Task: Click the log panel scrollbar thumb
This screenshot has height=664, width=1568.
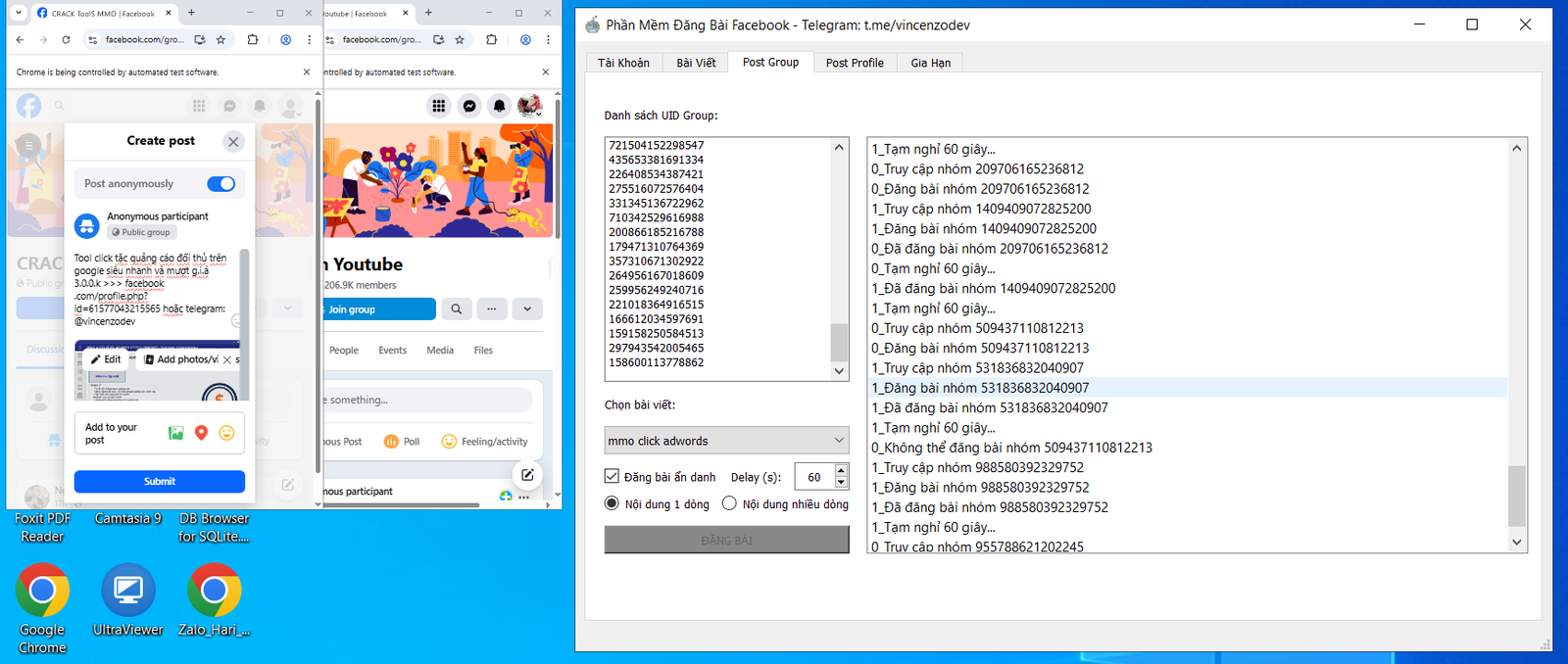Action: 1517,496
